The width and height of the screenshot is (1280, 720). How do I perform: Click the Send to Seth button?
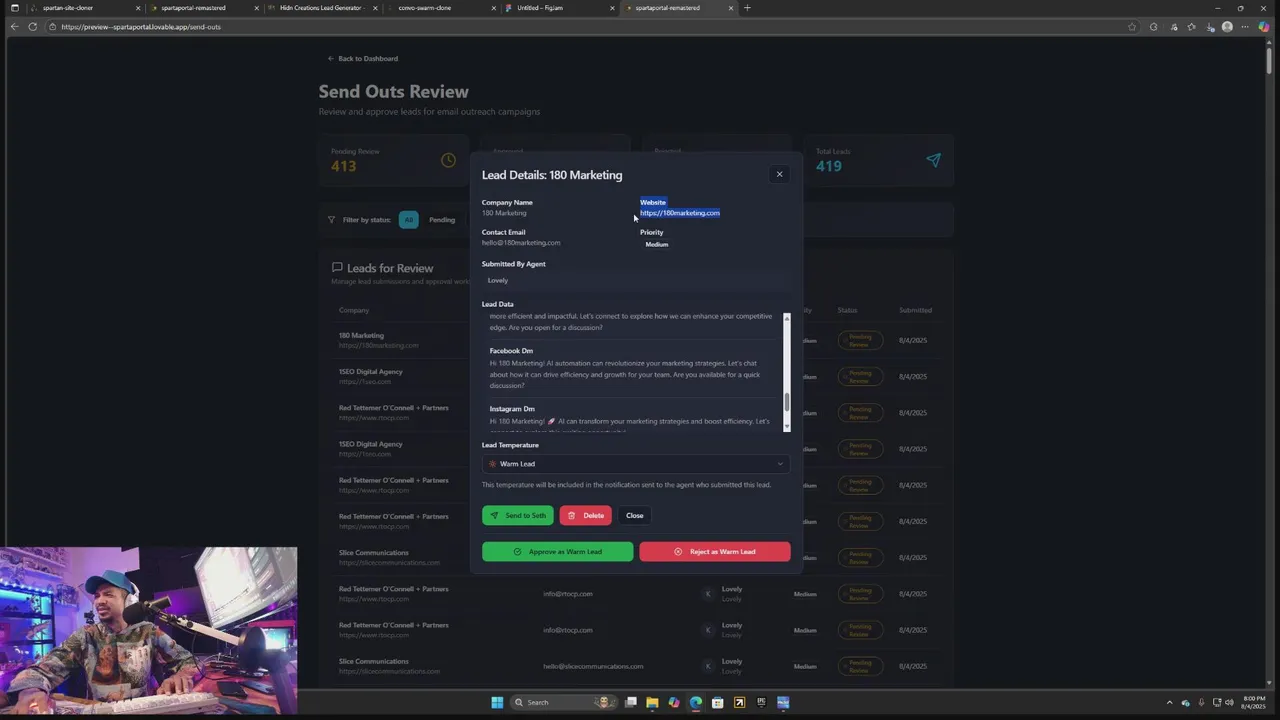click(518, 515)
